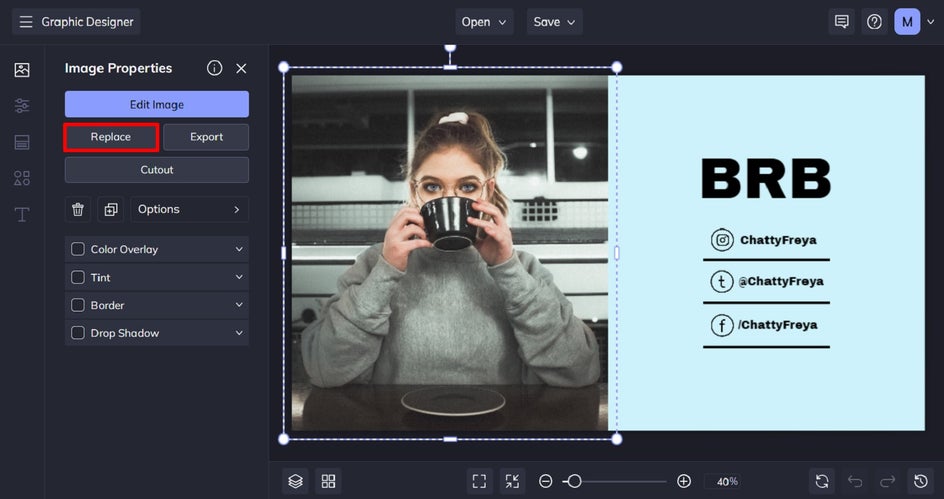The width and height of the screenshot is (944, 499).
Task: Click the zoom in plus icon
Action: coord(684,481)
